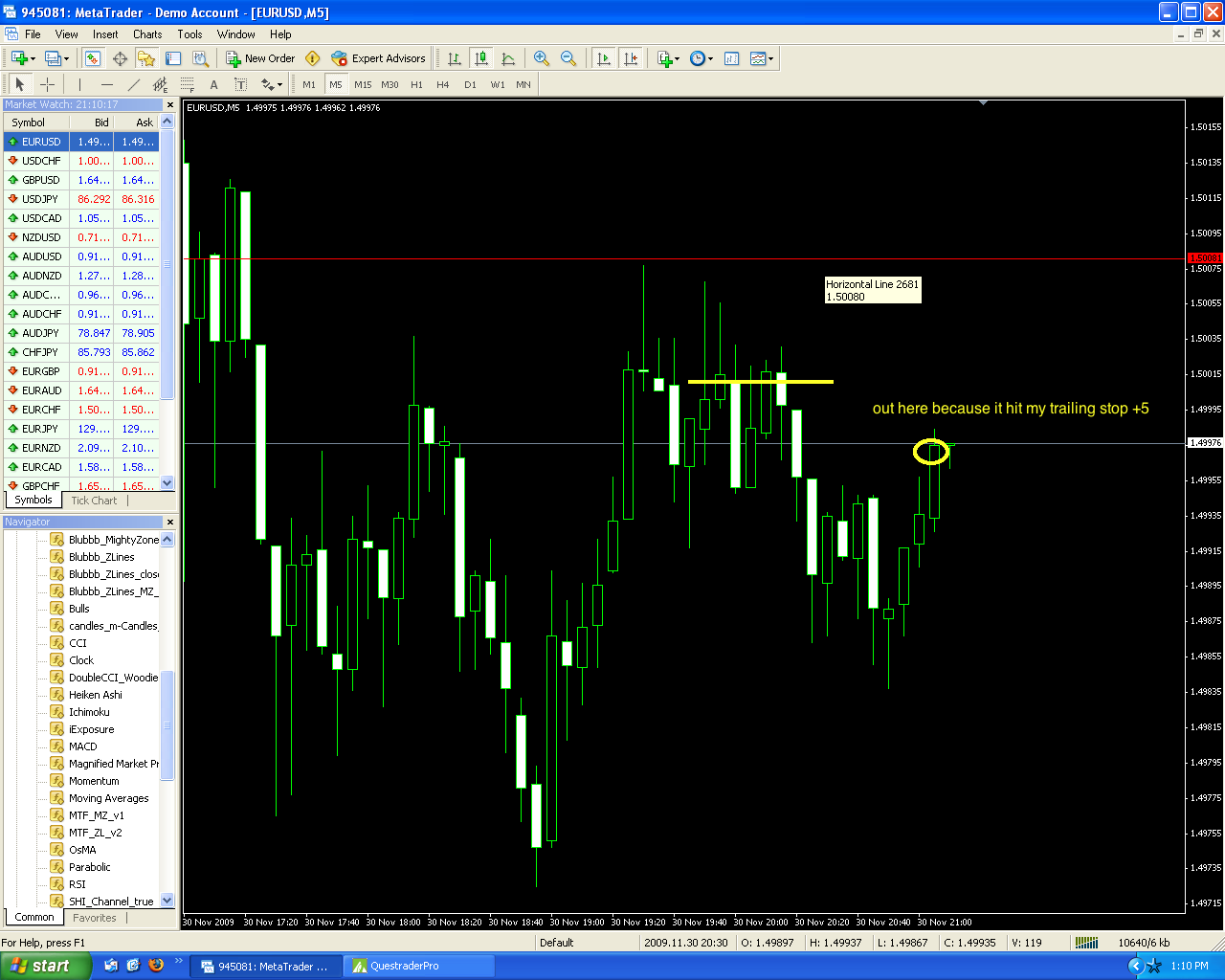This screenshot has height=980, width=1225.
Task: Select the Heiken Ashi indicator in Navigator
Action: (96, 695)
